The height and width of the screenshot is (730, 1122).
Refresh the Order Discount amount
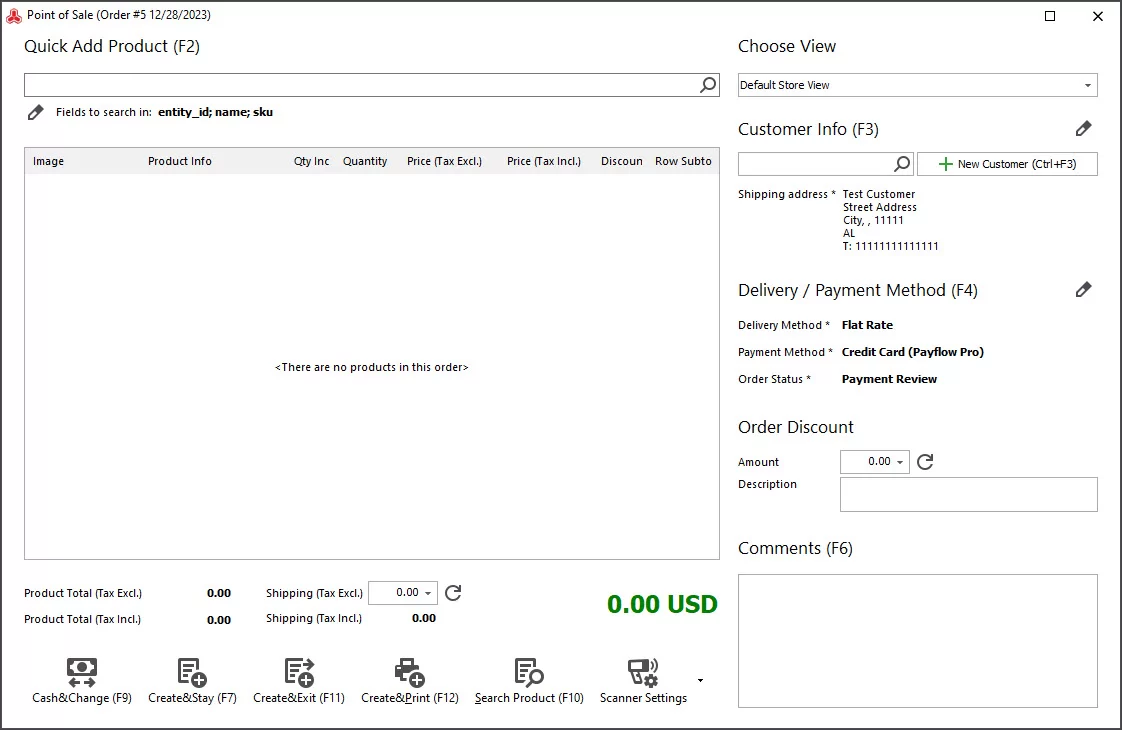tap(925, 462)
